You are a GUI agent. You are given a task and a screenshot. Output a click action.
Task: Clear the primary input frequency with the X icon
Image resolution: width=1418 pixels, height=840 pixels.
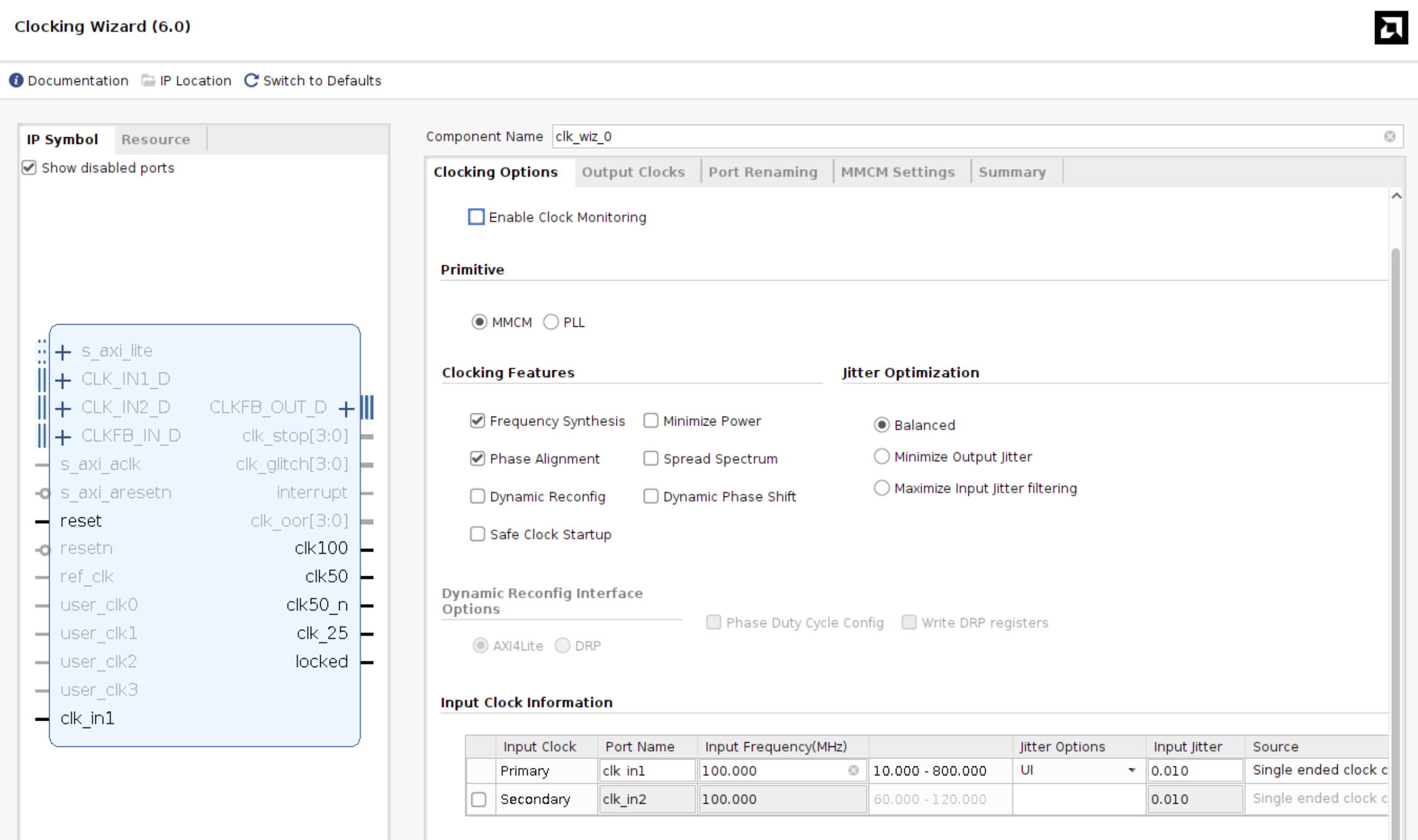click(x=853, y=770)
